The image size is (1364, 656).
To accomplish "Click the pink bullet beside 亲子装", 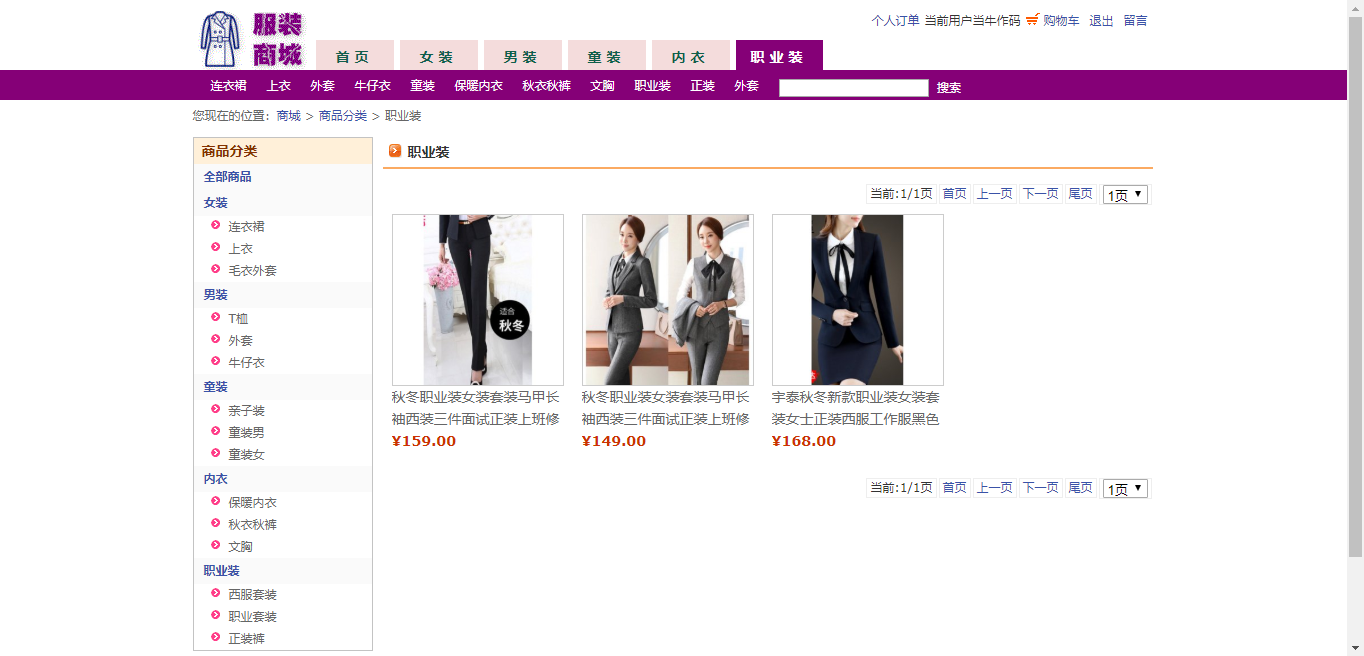I will pyautogui.click(x=216, y=409).
